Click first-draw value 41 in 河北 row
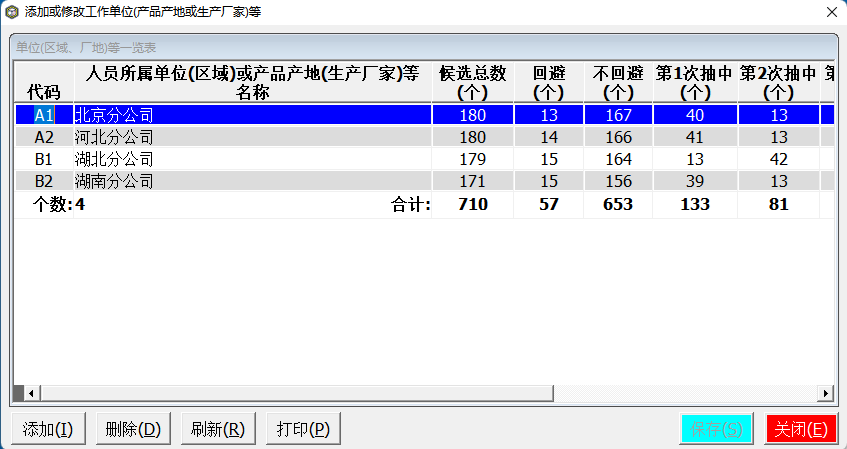 point(695,137)
